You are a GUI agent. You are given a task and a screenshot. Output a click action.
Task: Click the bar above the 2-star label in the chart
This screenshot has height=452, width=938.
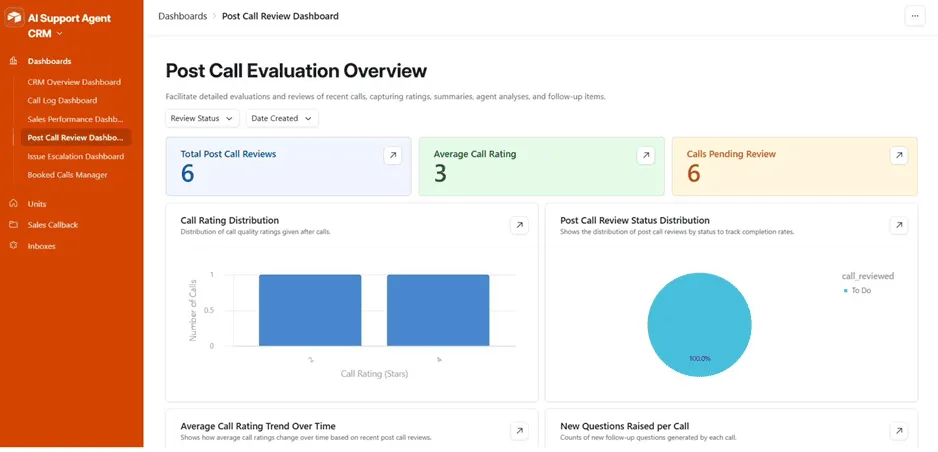[310, 310]
